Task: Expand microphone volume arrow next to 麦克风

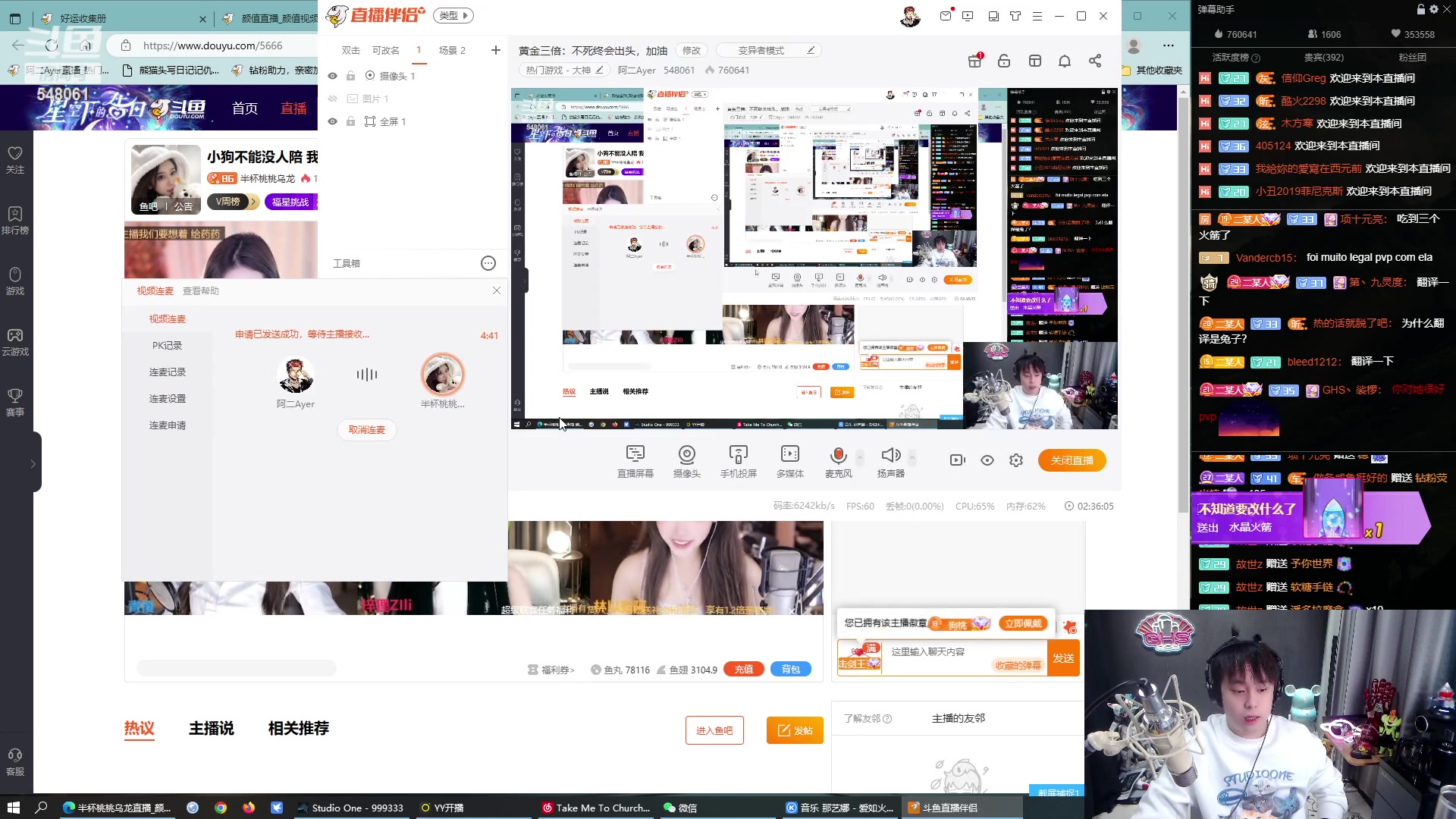Action: click(x=859, y=457)
